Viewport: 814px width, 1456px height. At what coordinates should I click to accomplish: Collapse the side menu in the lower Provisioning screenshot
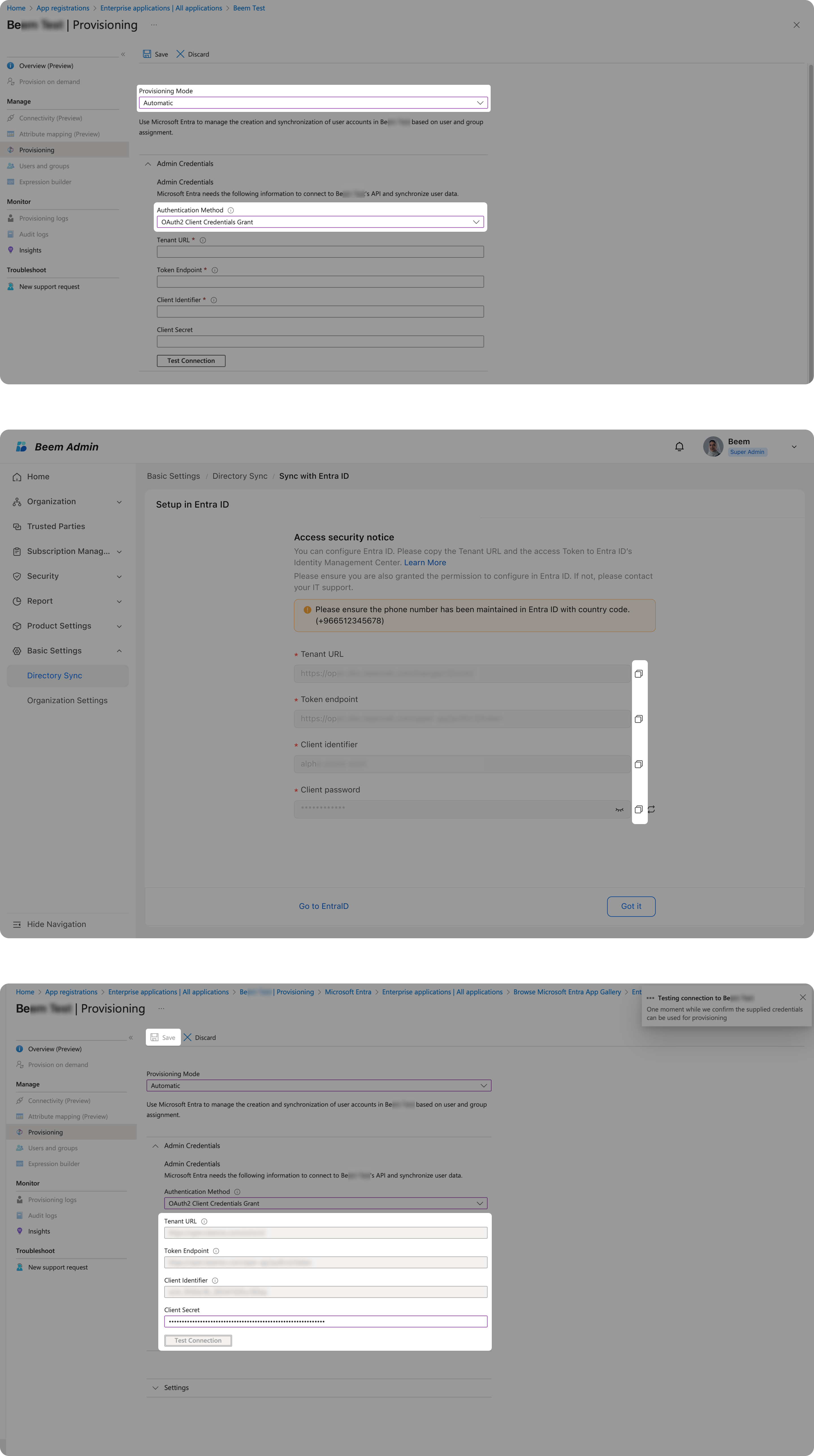pyautogui.click(x=131, y=1037)
